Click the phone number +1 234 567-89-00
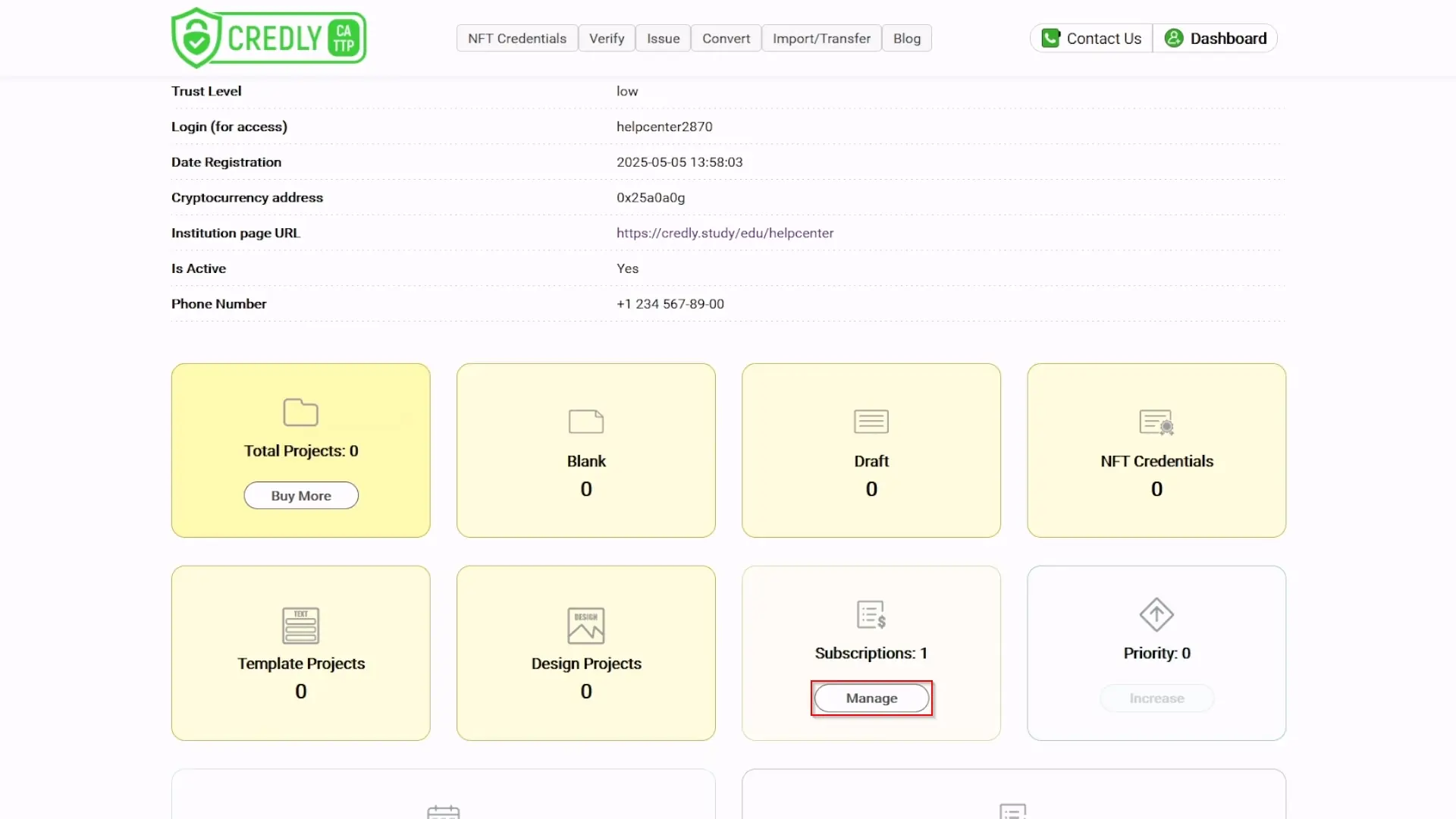 pyautogui.click(x=670, y=304)
